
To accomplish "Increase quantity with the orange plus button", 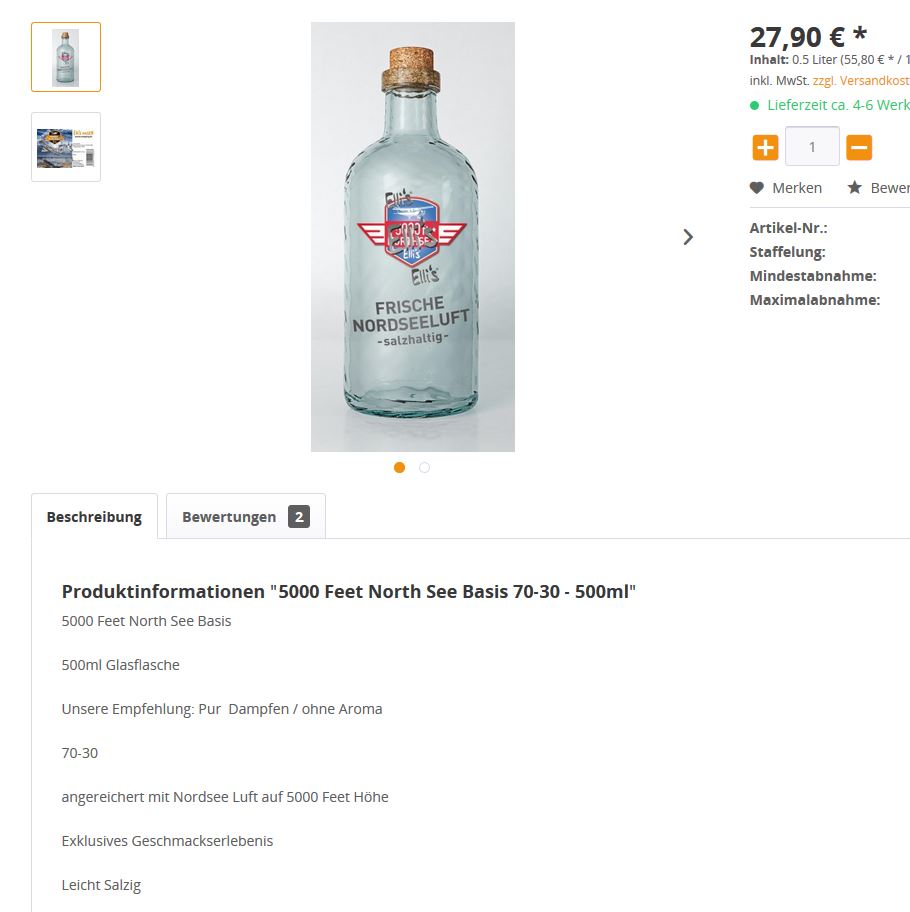I will pyautogui.click(x=765, y=147).
